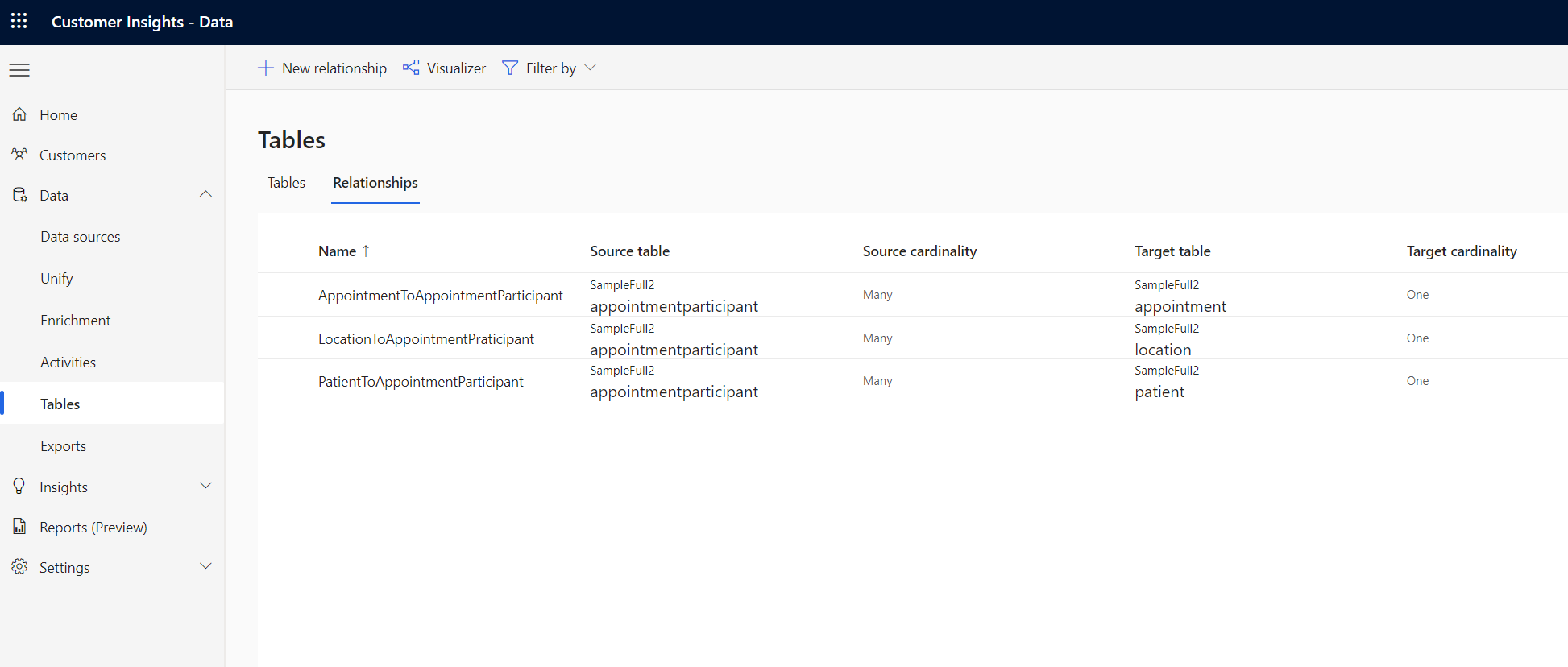Open the Visualizer button label
Image resolution: width=1568 pixels, height=667 pixels.
coord(456,68)
